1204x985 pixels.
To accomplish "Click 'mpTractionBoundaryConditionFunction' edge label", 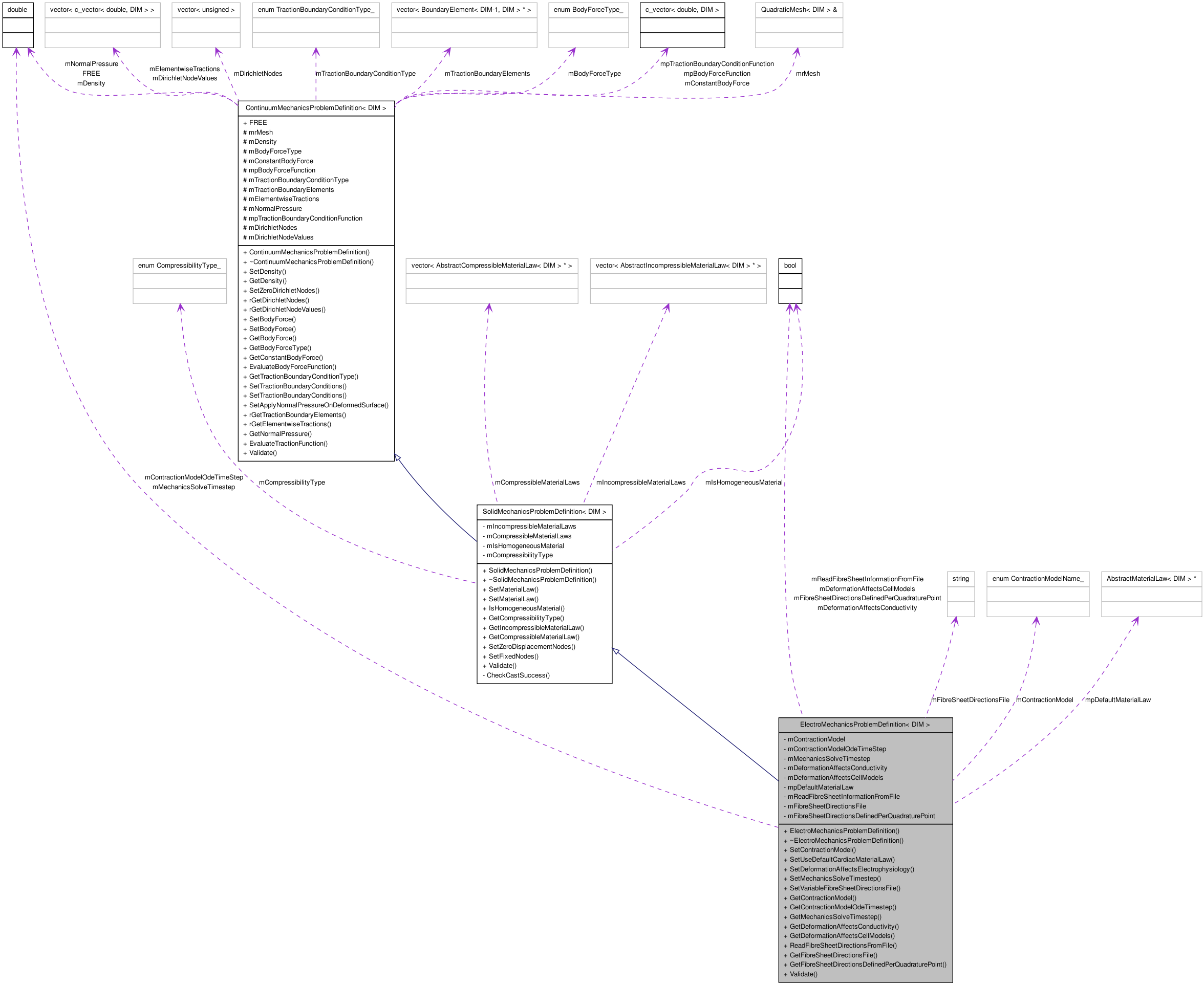I will click(717, 64).
